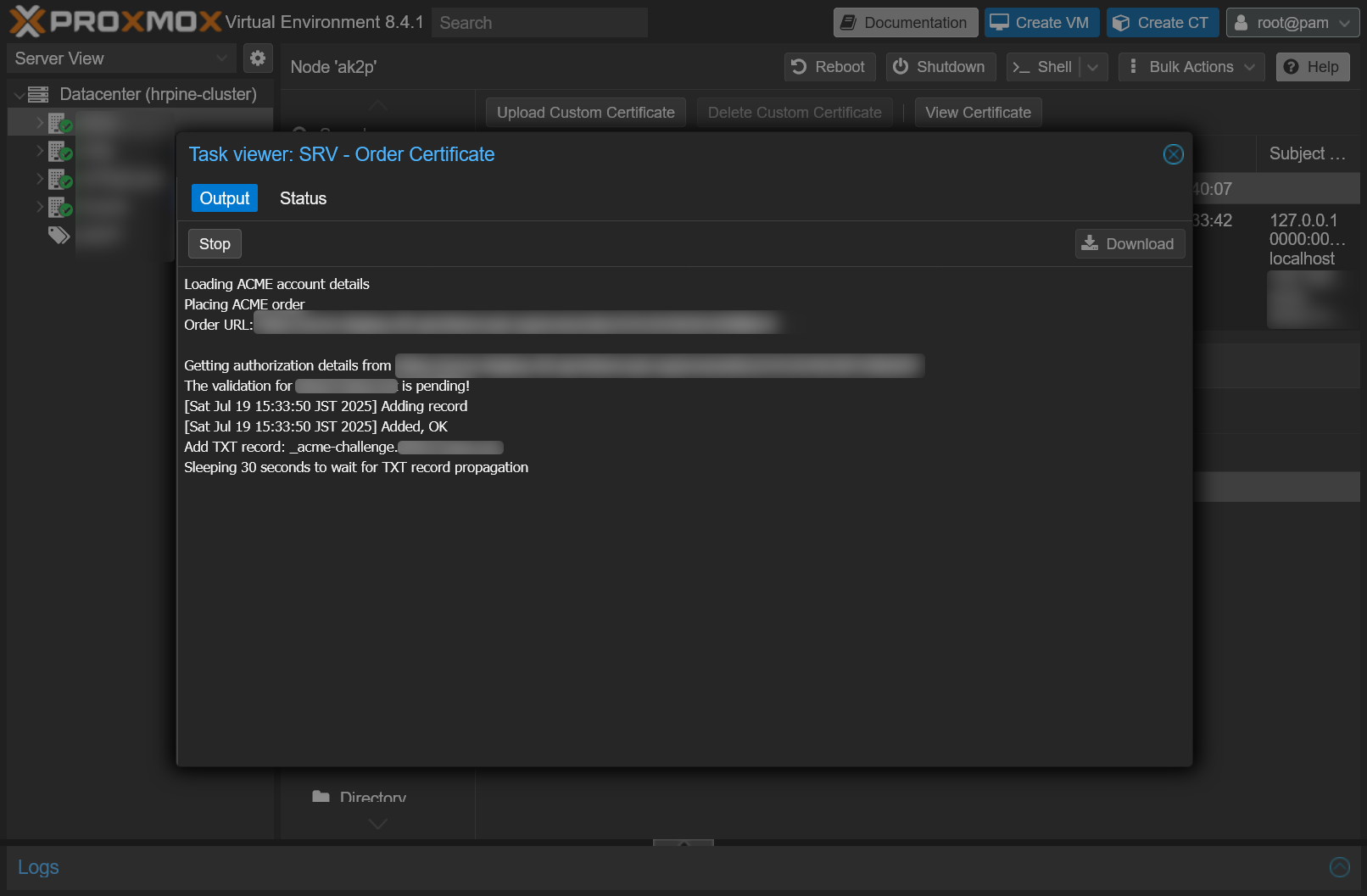The width and height of the screenshot is (1367, 896).
Task: Switch to the Status tab
Action: (x=303, y=198)
